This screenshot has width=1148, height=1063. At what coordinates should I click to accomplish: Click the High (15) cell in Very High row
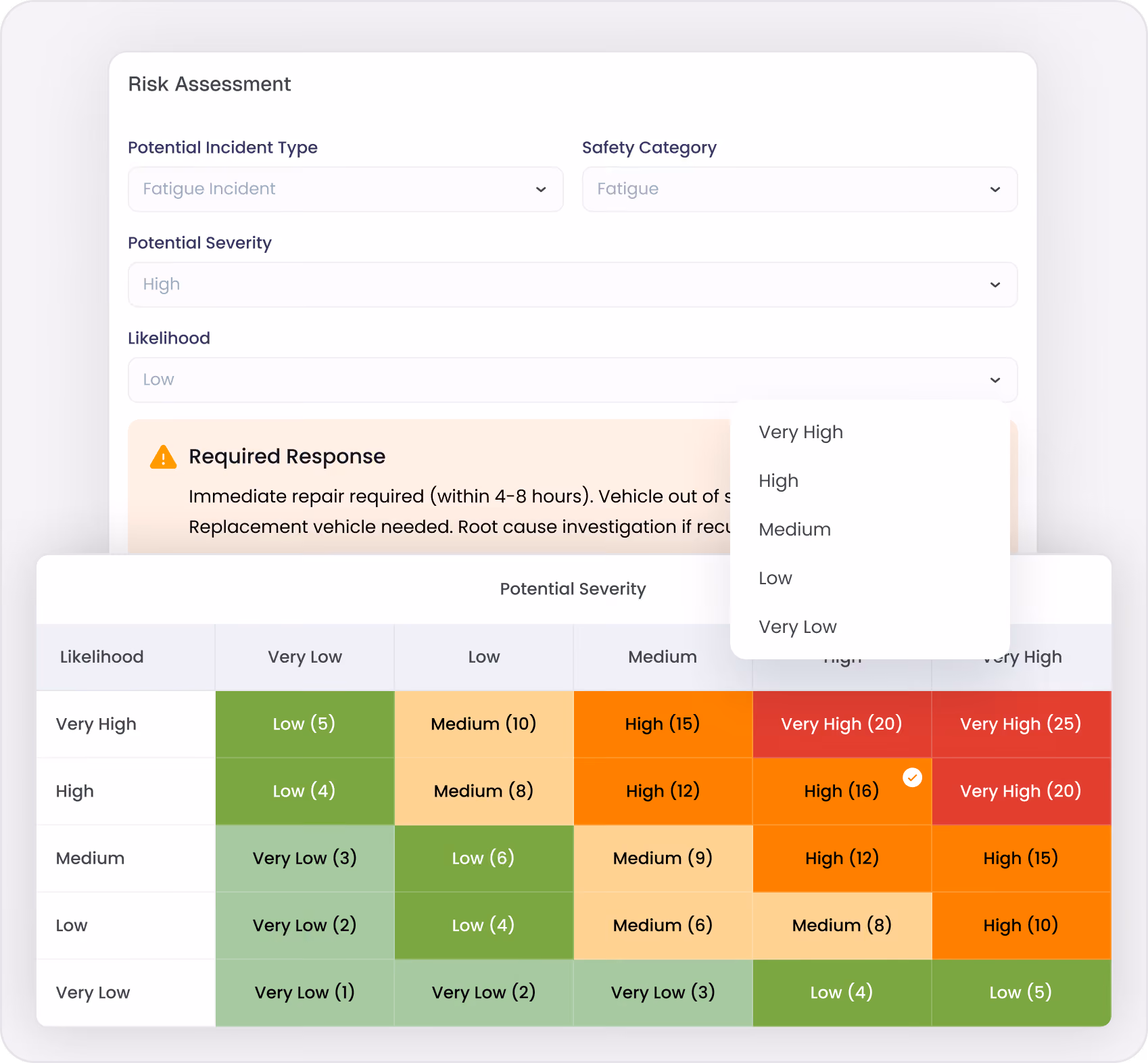pos(663,724)
